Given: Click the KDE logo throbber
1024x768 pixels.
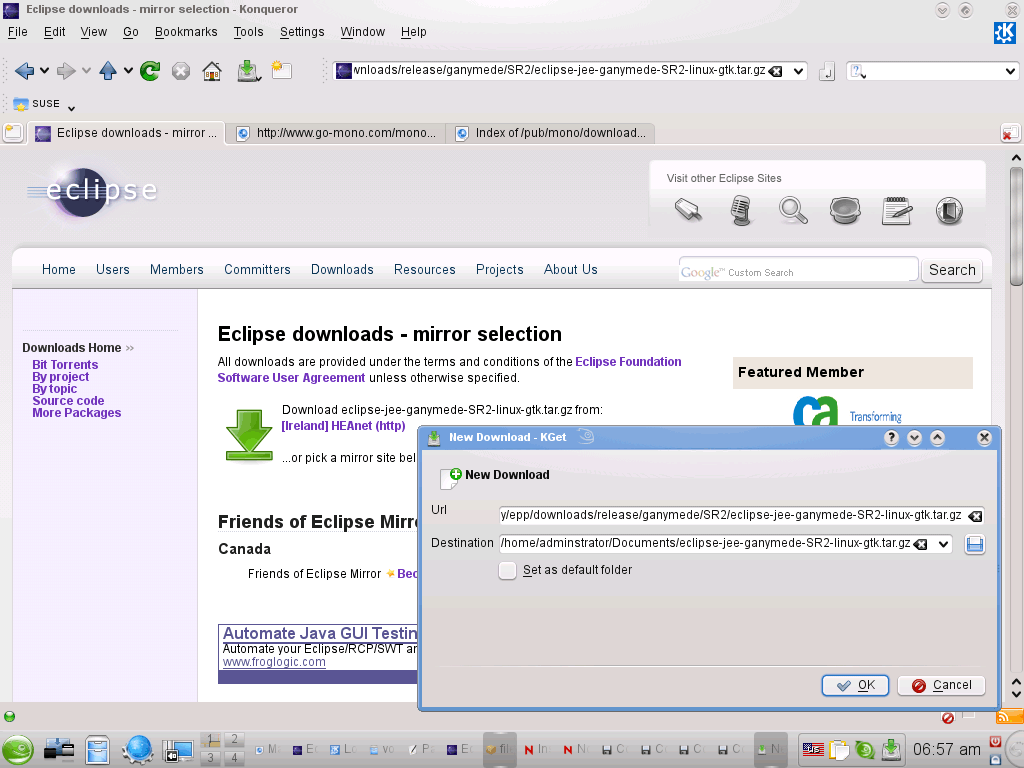Looking at the screenshot, I should [1004, 33].
